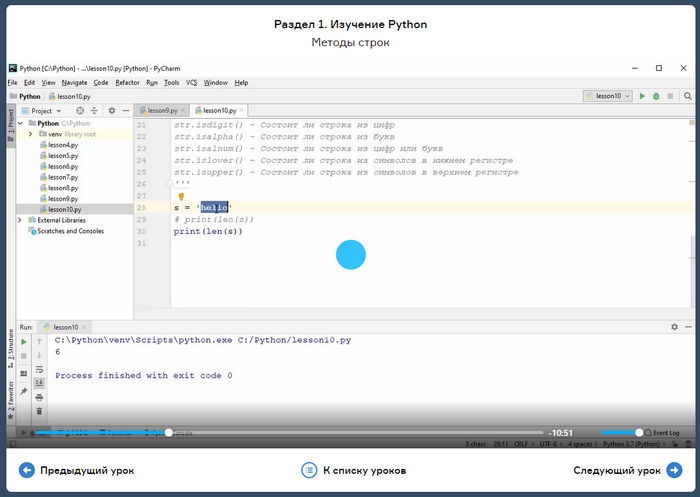
Task: Close the lesson9.py editor tab
Action: click(183, 110)
